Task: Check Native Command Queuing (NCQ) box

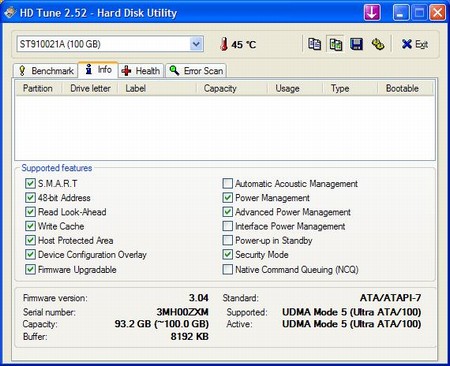Action: coord(227,269)
